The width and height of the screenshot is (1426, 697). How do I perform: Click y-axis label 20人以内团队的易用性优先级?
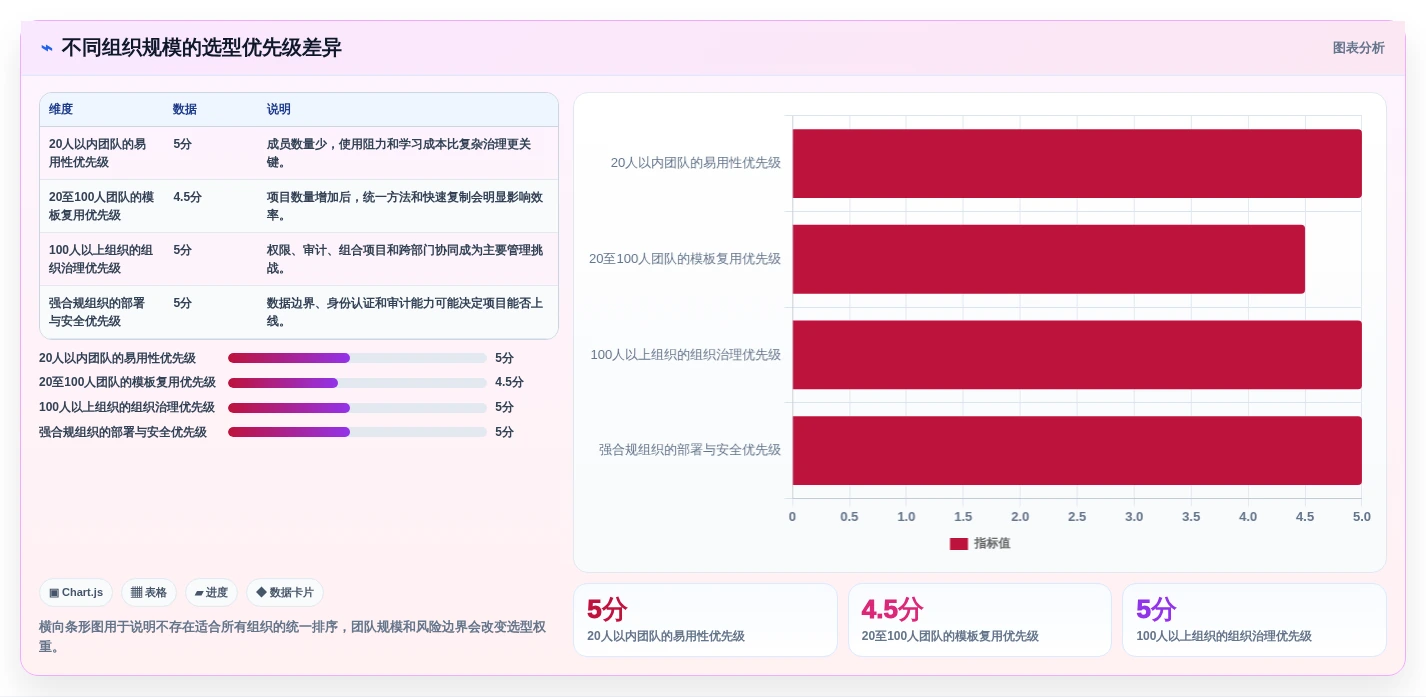(x=696, y=163)
